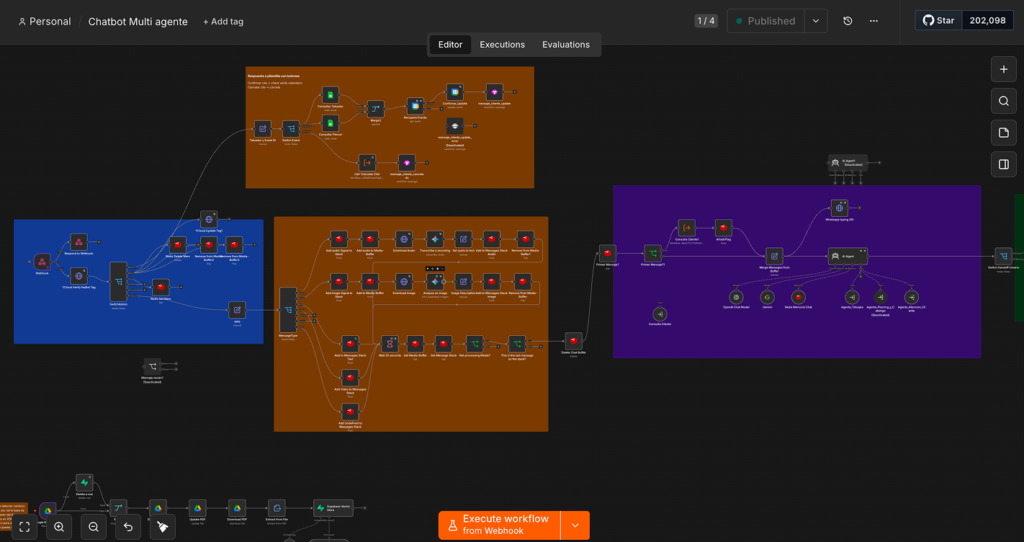Select the Delete Chat Buffer Redis node
This screenshot has width=1024, height=542.
pyautogui.click(x=573, y=341)
